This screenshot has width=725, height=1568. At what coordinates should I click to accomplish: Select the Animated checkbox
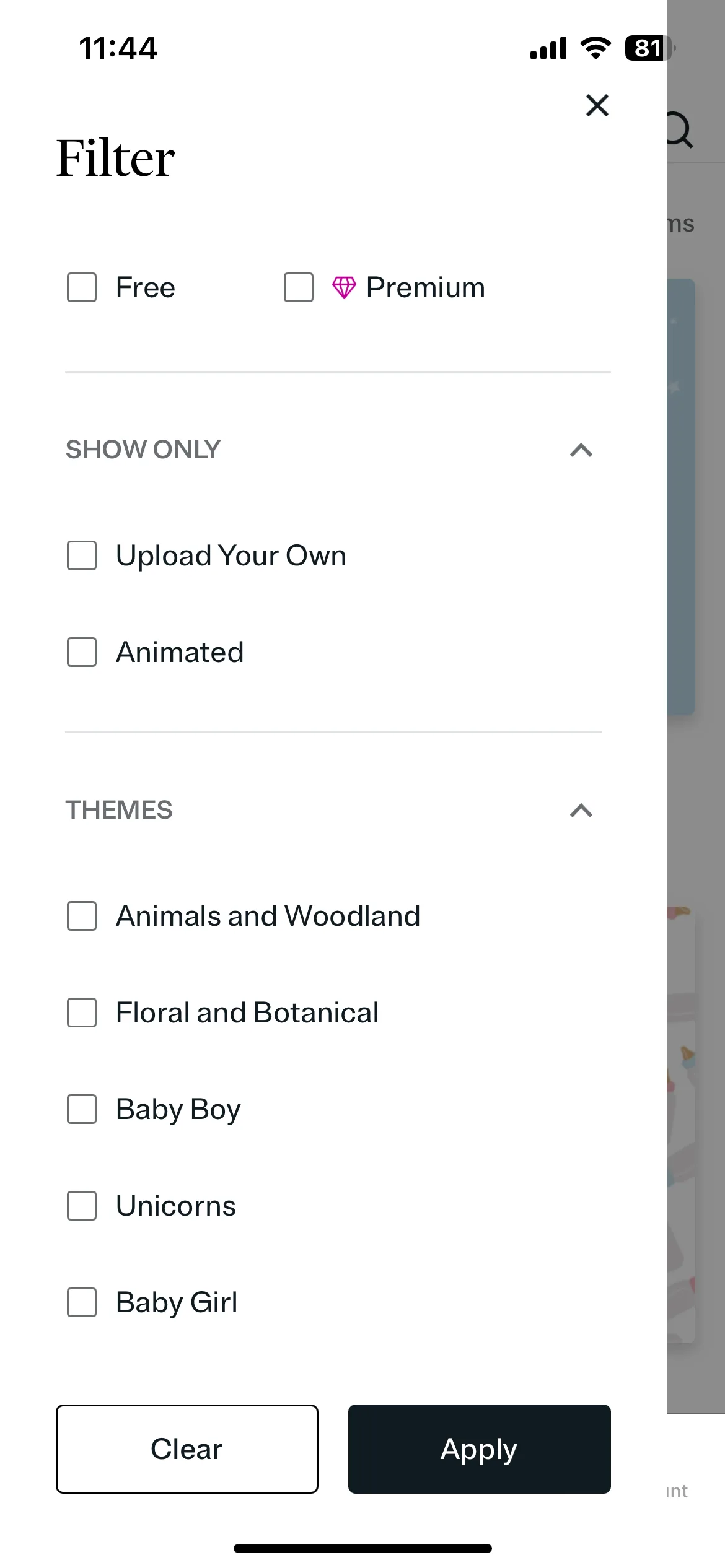pyautogui.click(x=82, y=652)
